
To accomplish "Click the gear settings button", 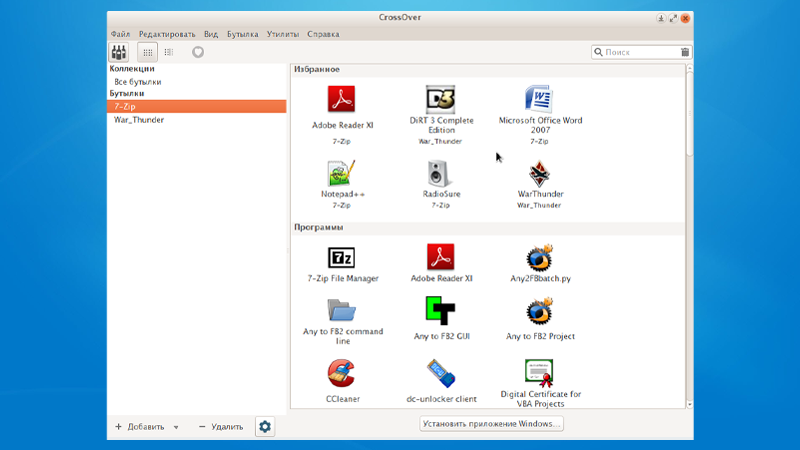I will click(x=265, y=427).
